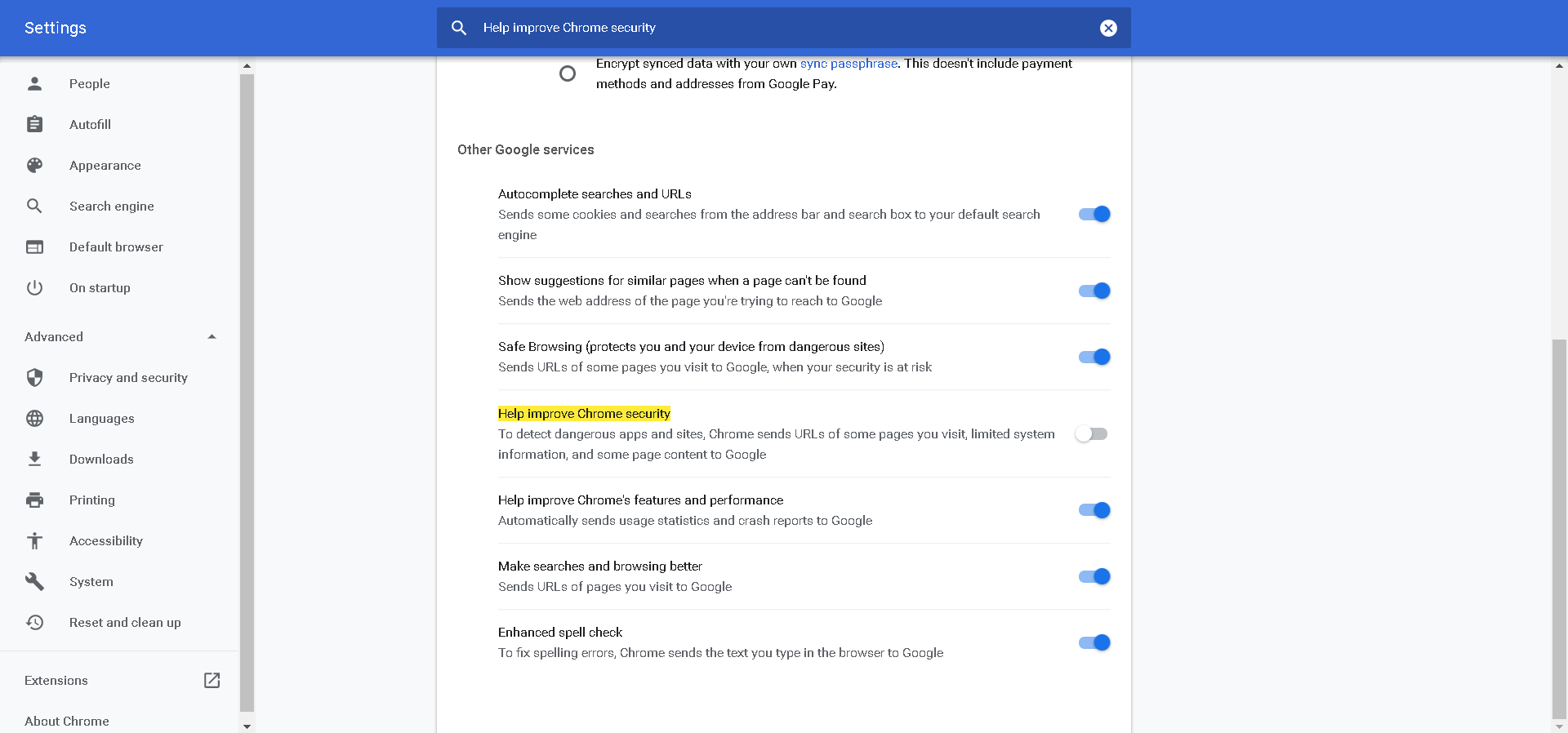Image resolution: width=1568 pixels, height=733 pixels.
Task: Open Extensions in new tab
Action: coord(212,680)
